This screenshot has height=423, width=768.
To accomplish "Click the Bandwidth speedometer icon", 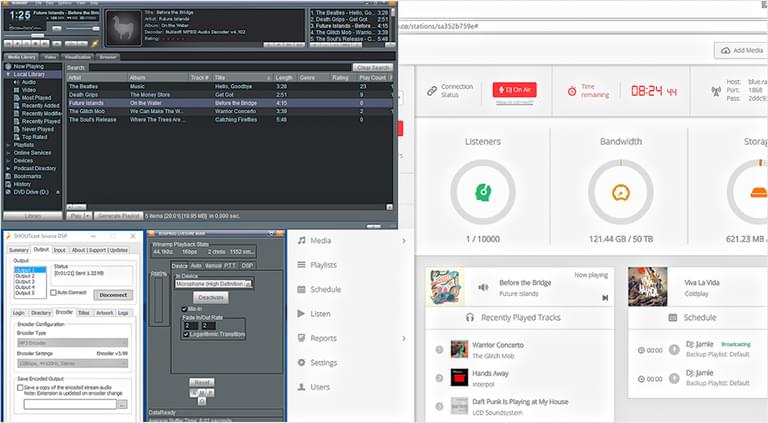I will coord(621,190).
